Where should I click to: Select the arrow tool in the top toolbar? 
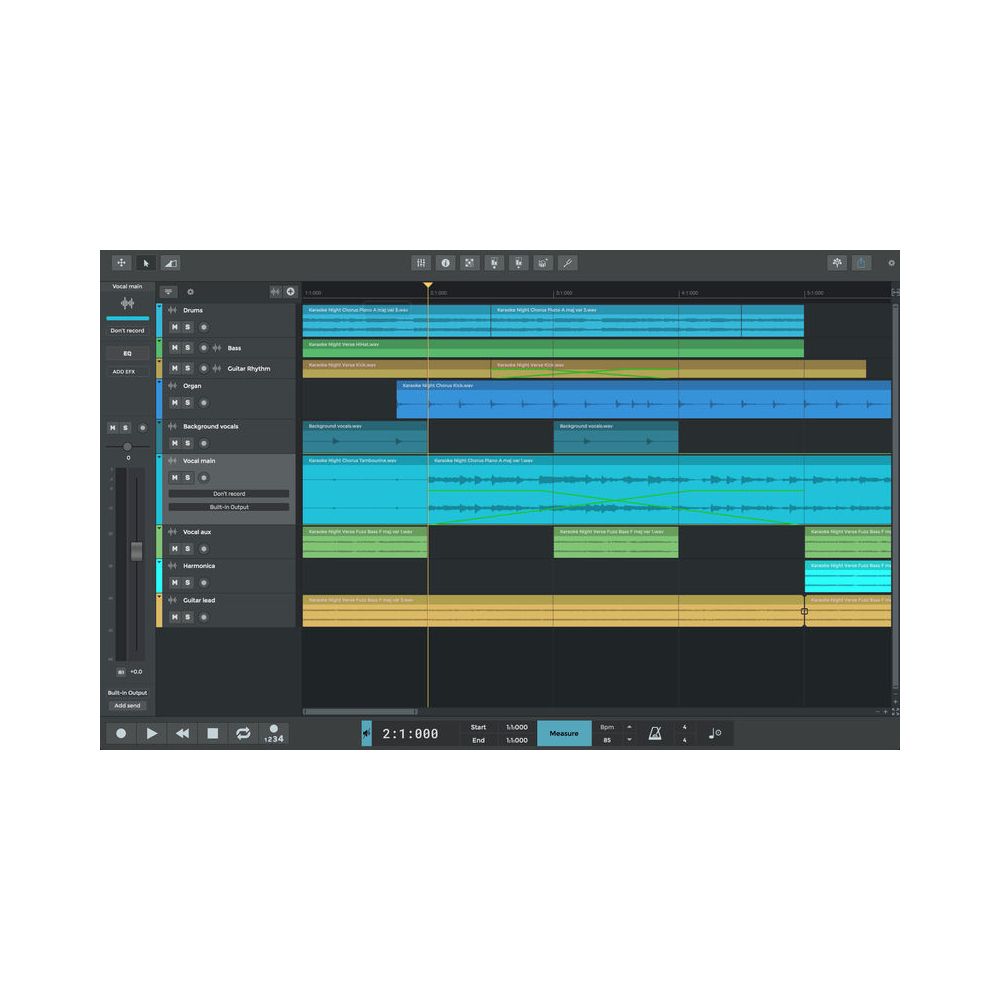(145, 262)
